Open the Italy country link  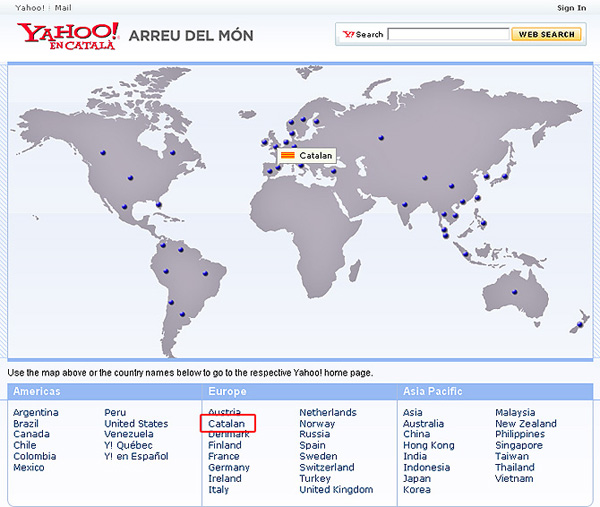[x=218, y=489]
